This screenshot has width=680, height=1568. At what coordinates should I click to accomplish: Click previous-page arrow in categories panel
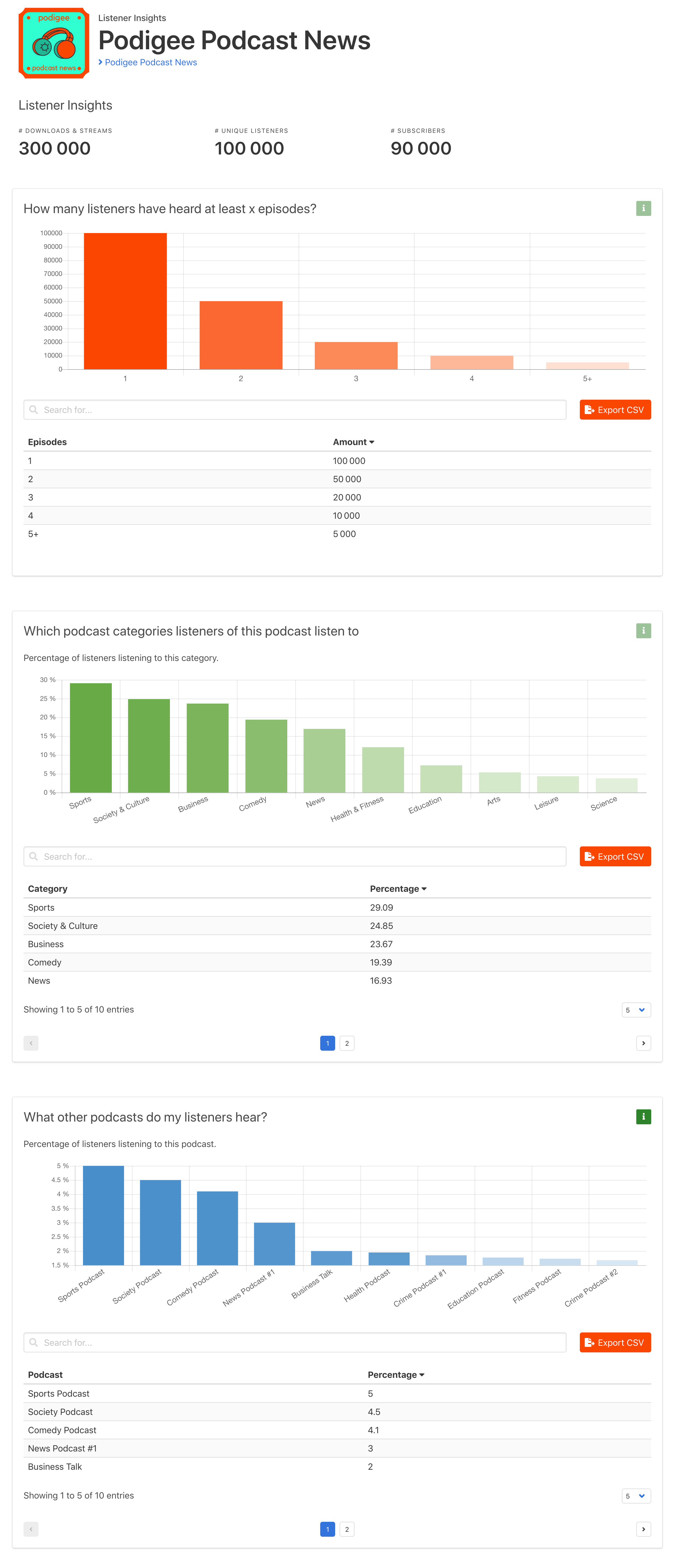[31, 1043]
